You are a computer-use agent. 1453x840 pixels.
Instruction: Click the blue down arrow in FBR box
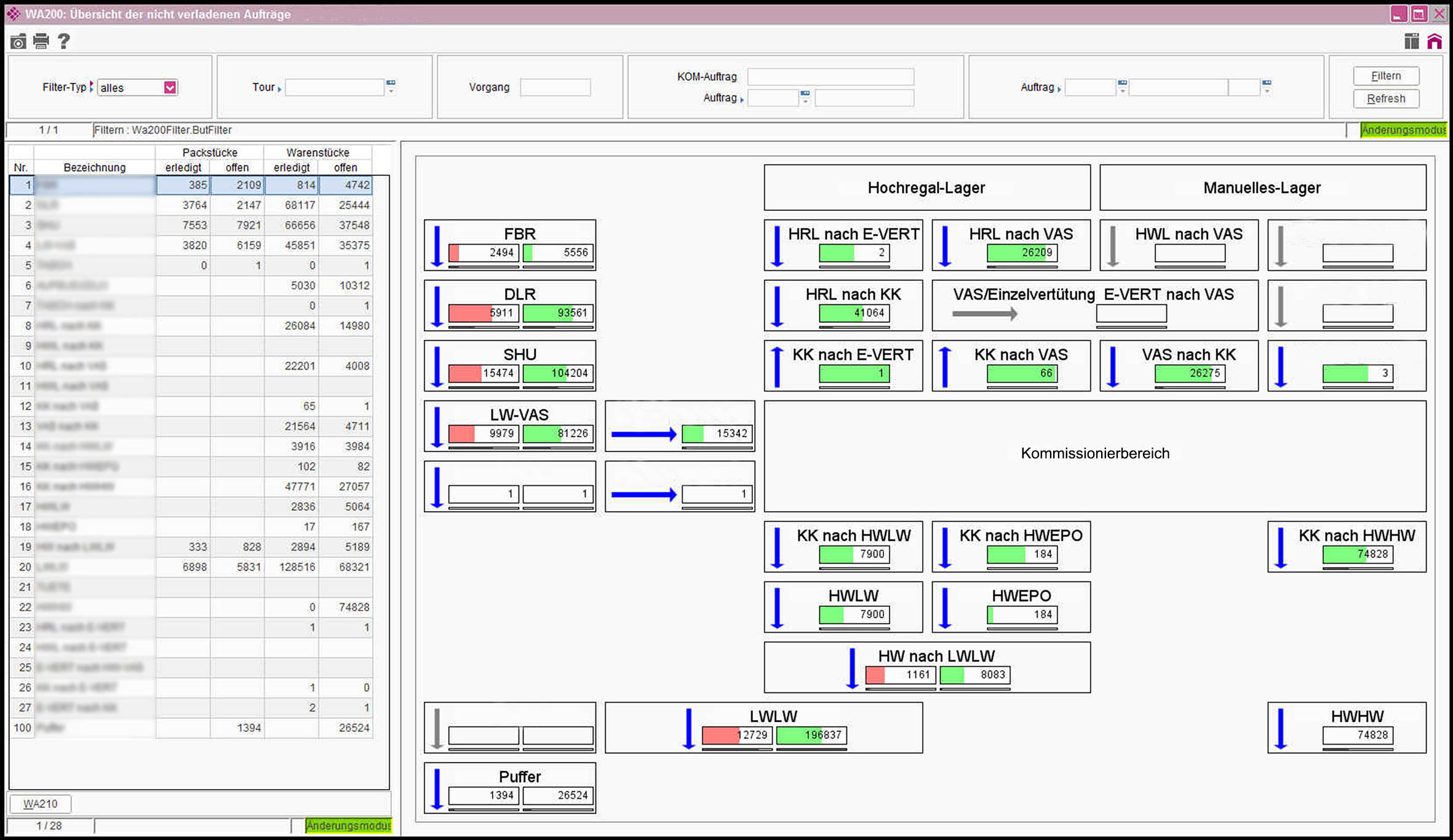tap(437, 246)
